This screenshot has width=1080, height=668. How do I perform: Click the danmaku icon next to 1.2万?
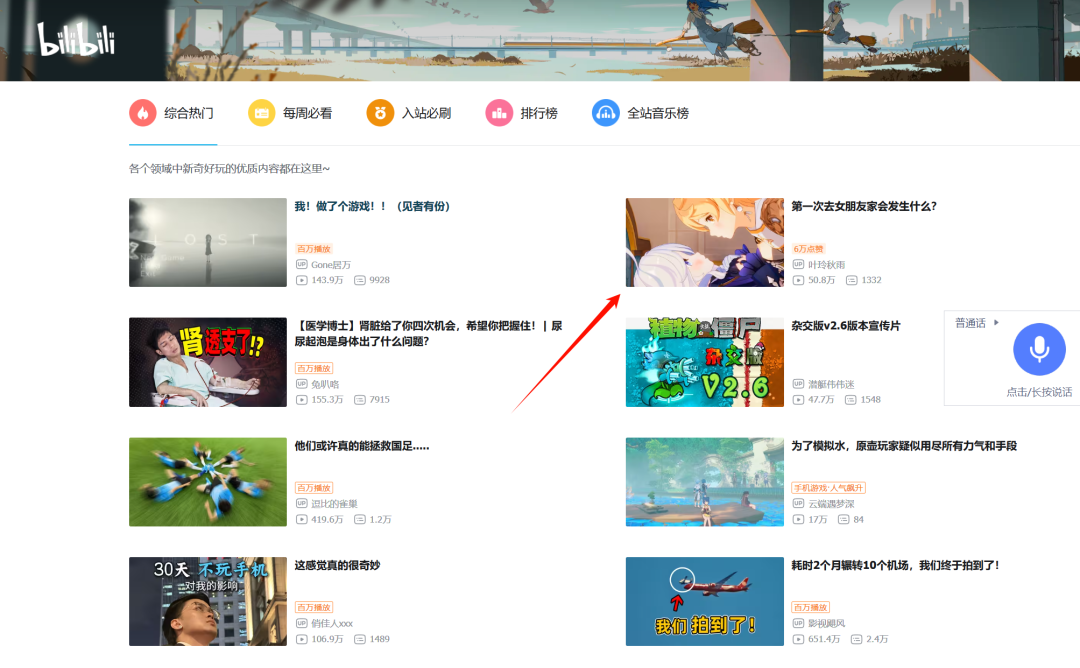tap(360, 519)
